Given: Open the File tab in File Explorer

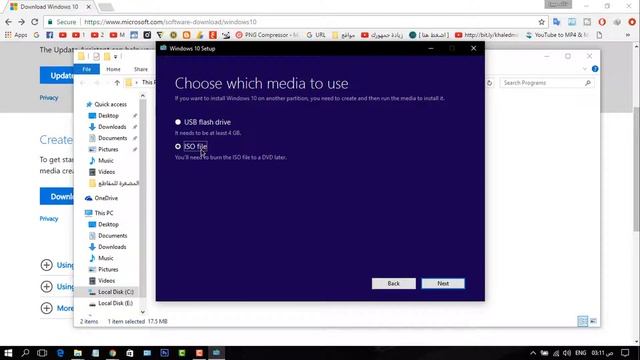Looking at the screenshot, I should pos(87,69).
